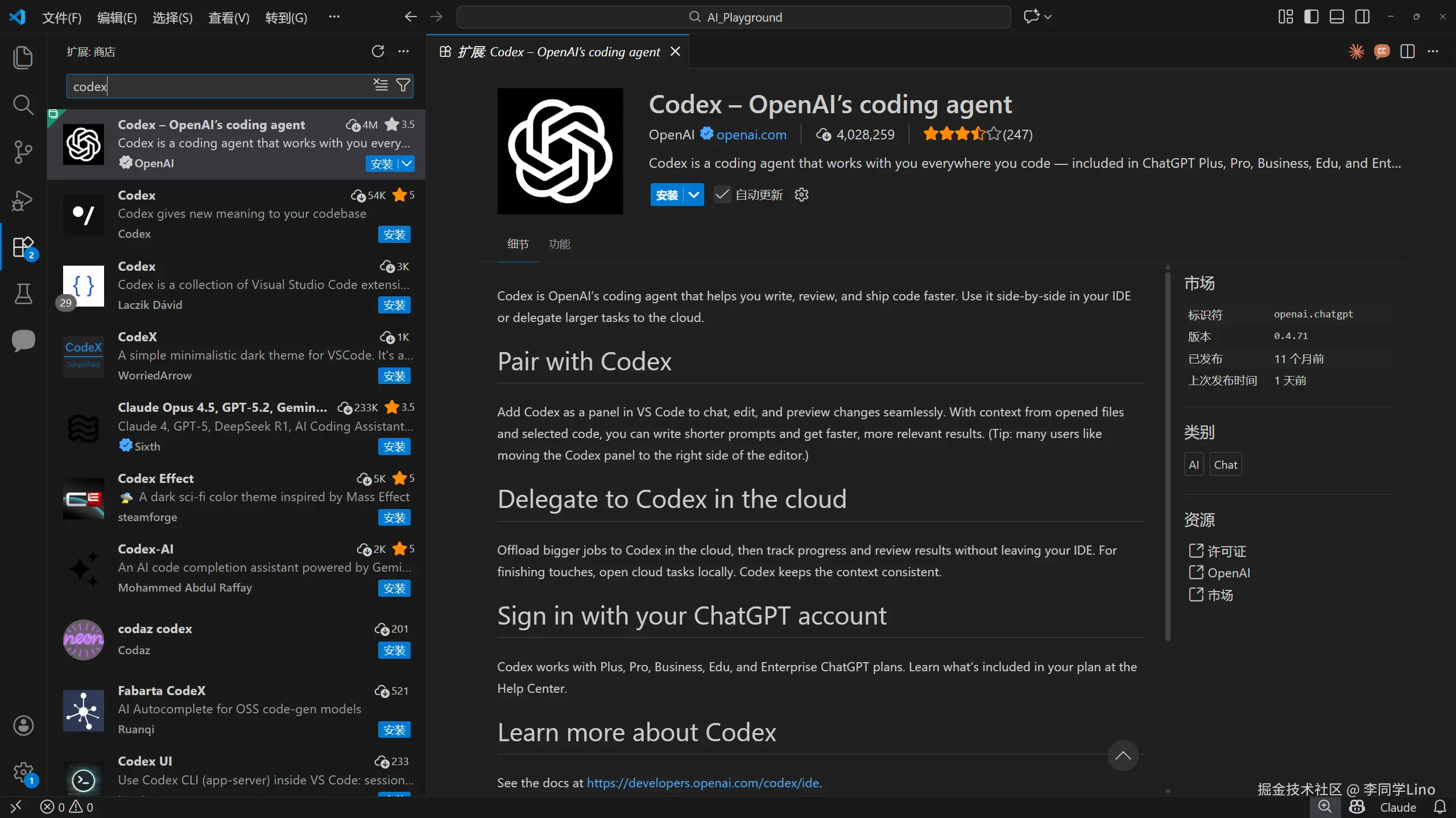This screenshot has height=818, width=1456.
Task: Refresh the extension marketplace list
Action: (x=378, y=52)
